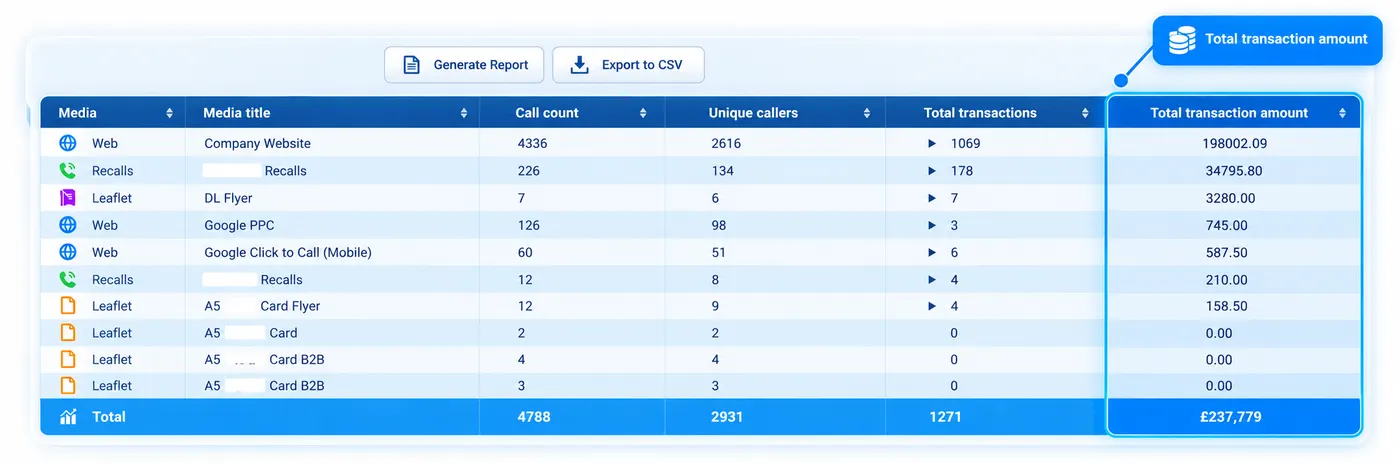Viewport: 1400px width, 466px height.
Task: Click leaflet icon in Card B2B row with 3 calls
Action: [x=68, y=385]
